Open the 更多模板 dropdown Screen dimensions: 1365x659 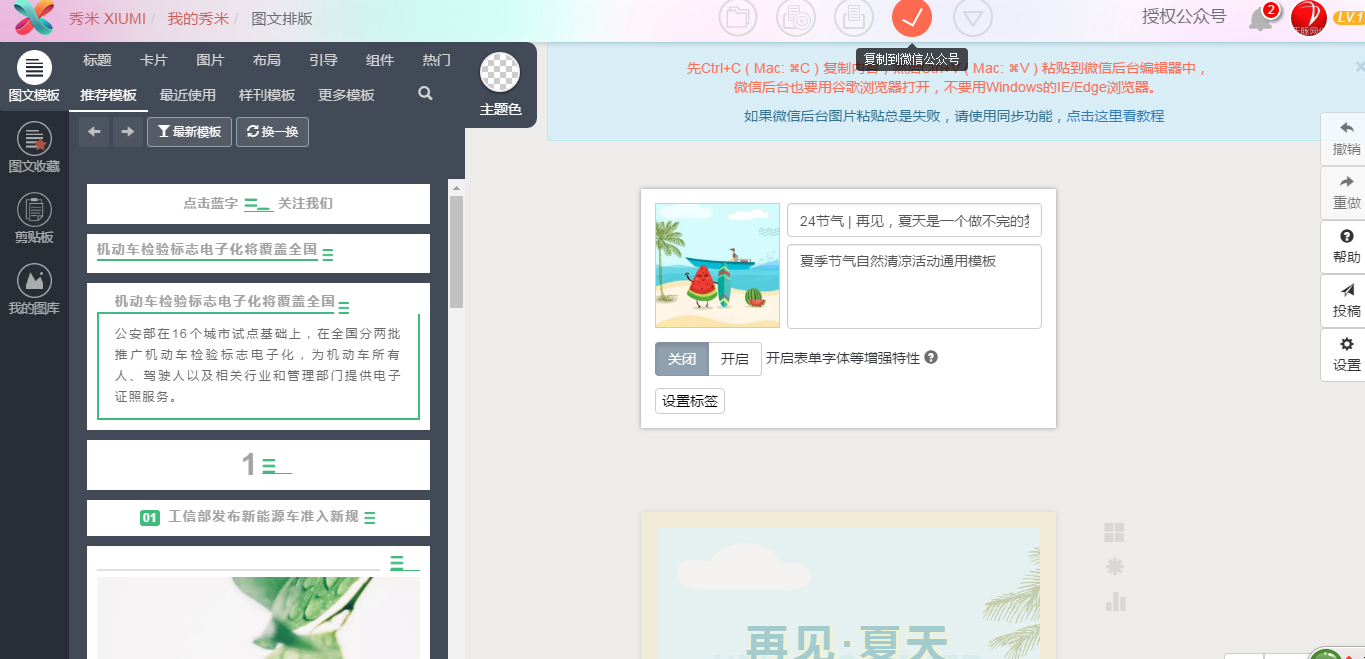point(346,94)
